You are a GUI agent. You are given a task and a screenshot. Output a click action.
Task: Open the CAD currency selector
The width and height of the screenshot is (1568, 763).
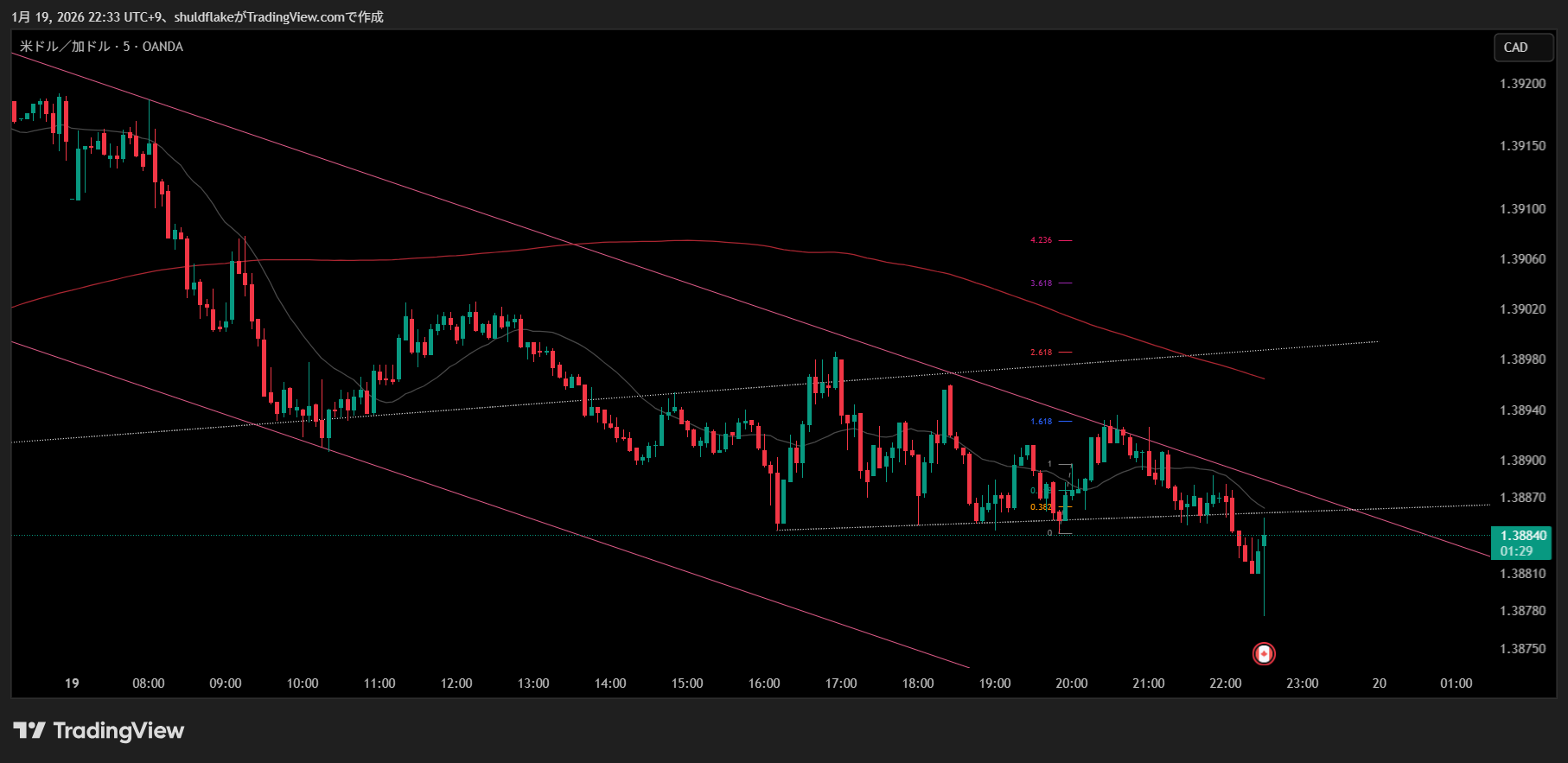click(1523, 48)
